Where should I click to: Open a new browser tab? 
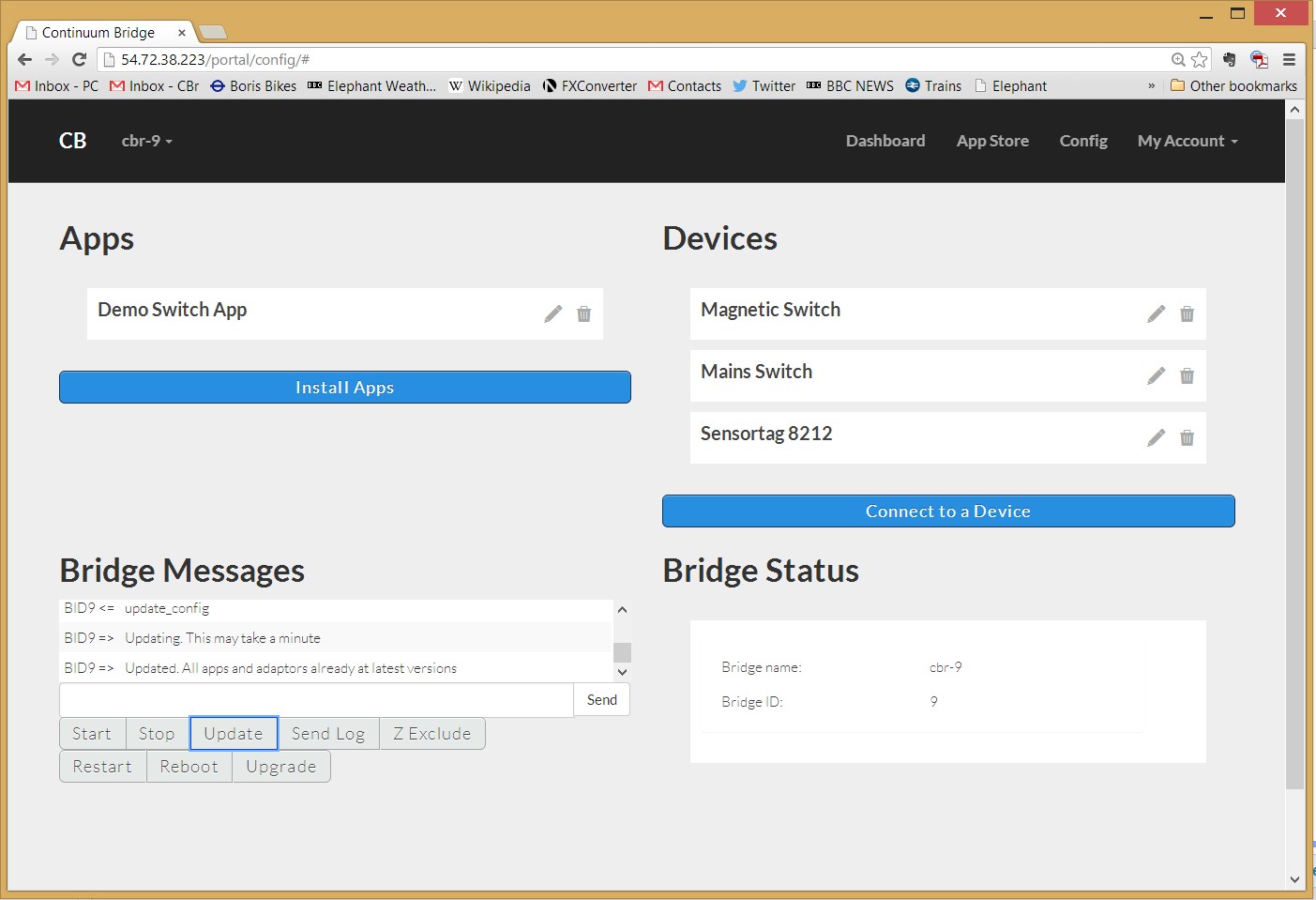pos(214,32)
